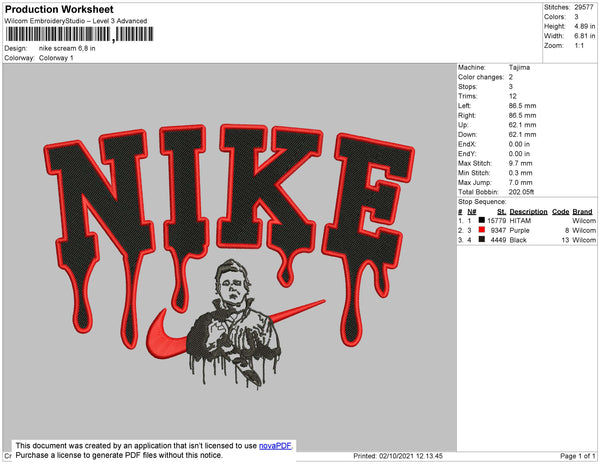
Task: Click the 'HITAM' description
Action: pyautogui.click(x=520, y=221)
